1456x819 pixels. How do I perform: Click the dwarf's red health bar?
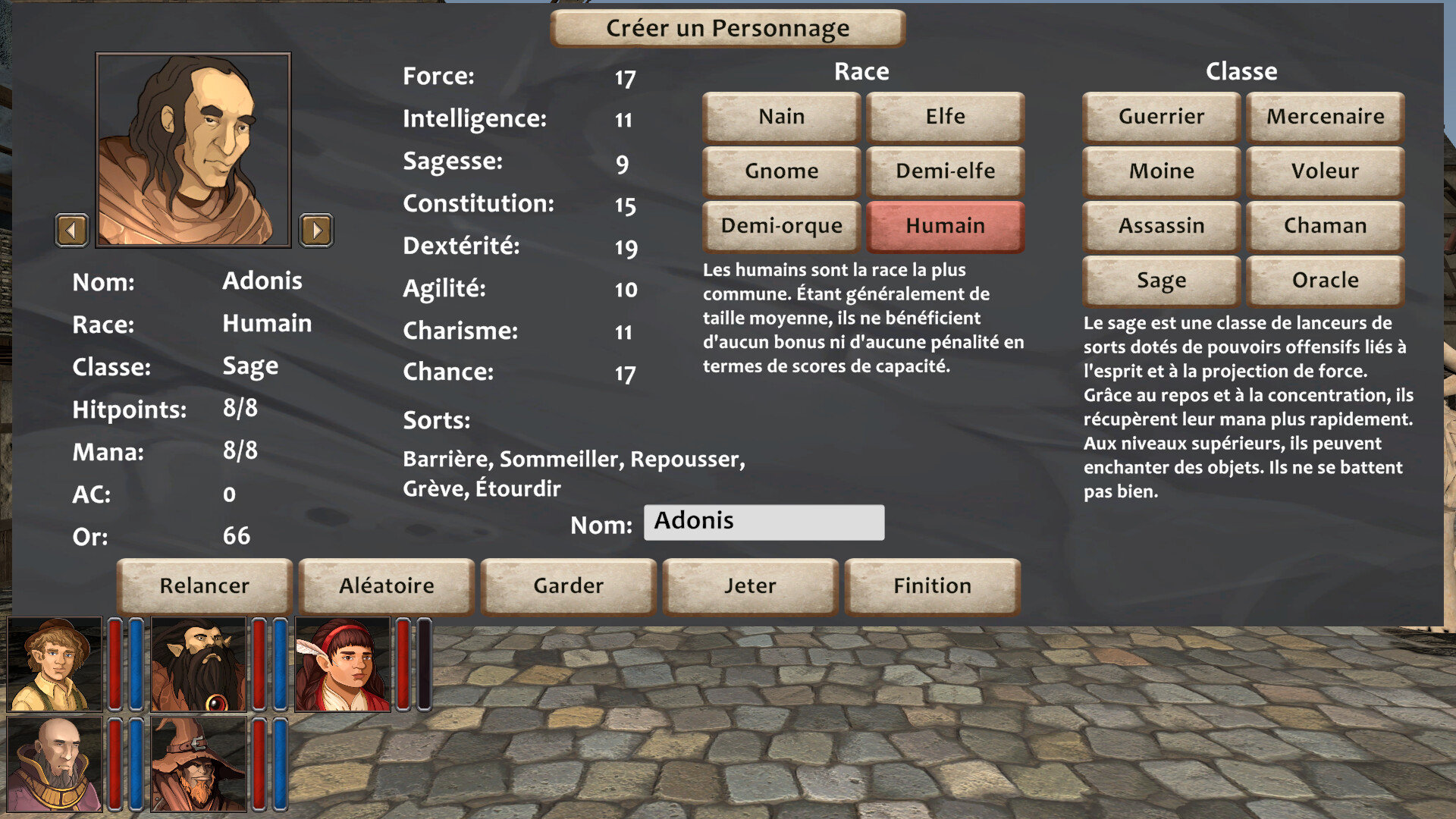[x=259, y=664]
